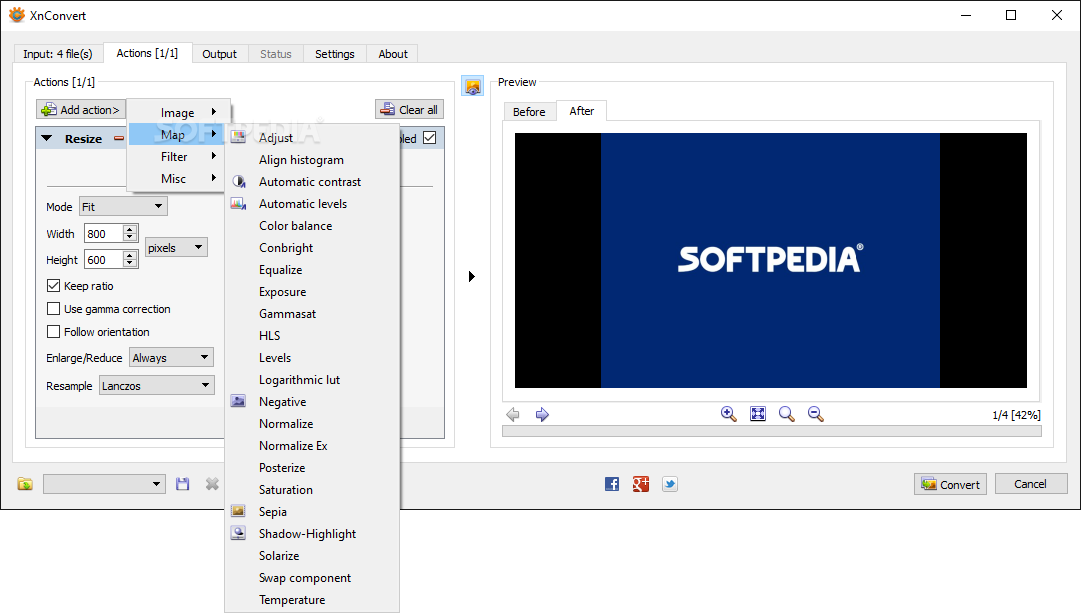Click the Automatic contrast icon
The width and height of the screenshot is (1081, 613).
[239, 181]
